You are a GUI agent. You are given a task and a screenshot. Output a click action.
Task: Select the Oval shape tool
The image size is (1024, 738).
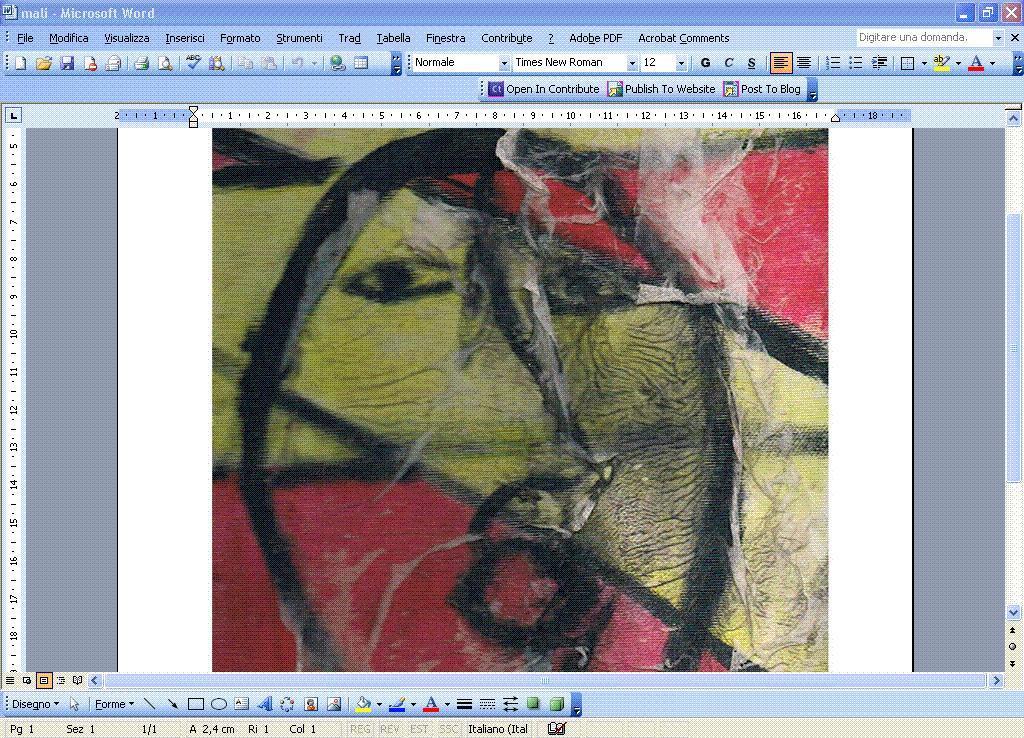click(219, 704)
